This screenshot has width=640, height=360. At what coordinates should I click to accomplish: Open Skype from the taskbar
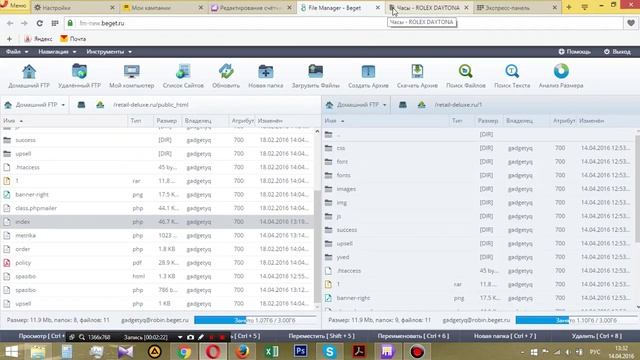coord(329,351)
